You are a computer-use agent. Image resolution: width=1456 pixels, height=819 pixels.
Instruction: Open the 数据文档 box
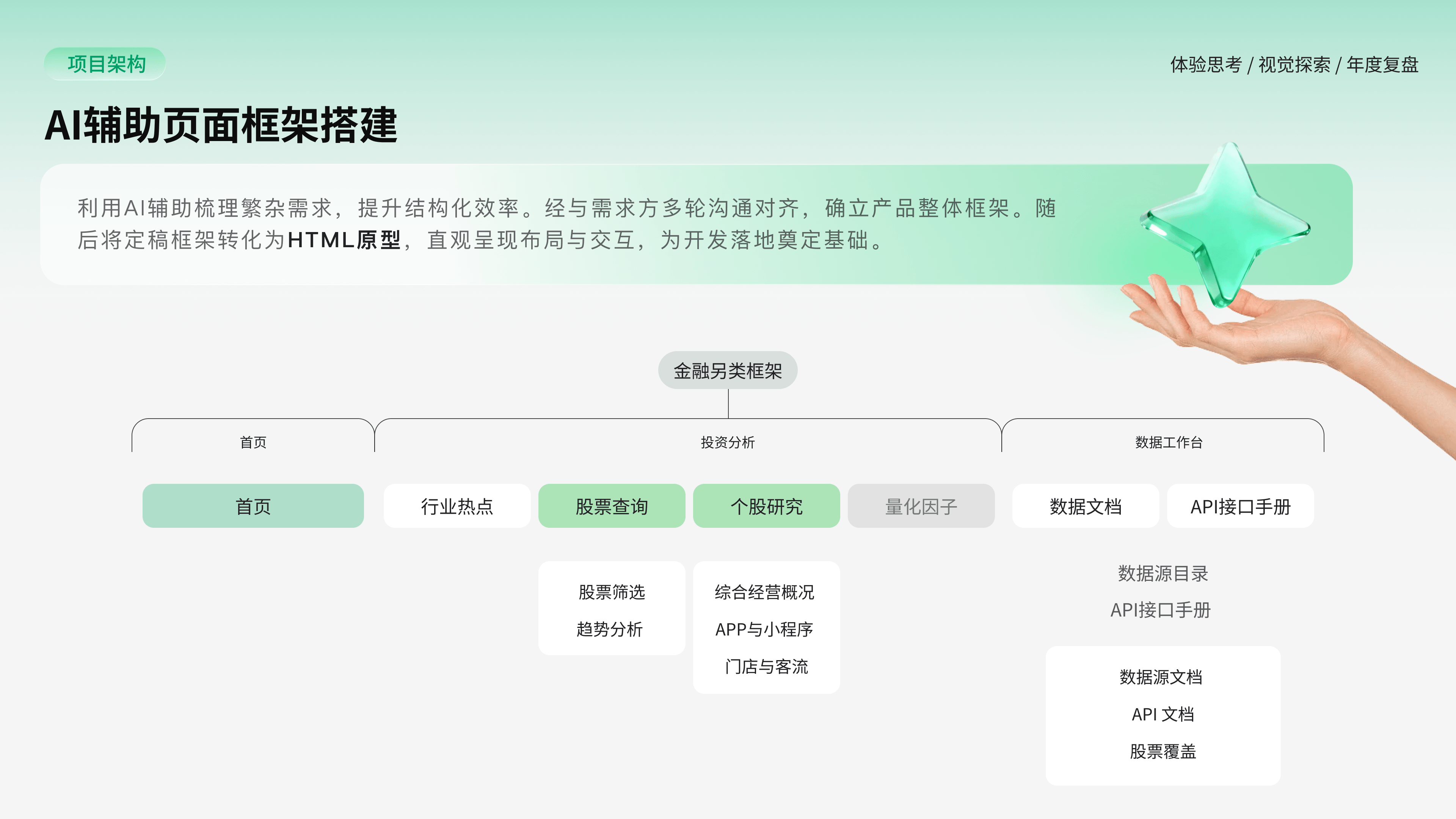point(1085,506)
